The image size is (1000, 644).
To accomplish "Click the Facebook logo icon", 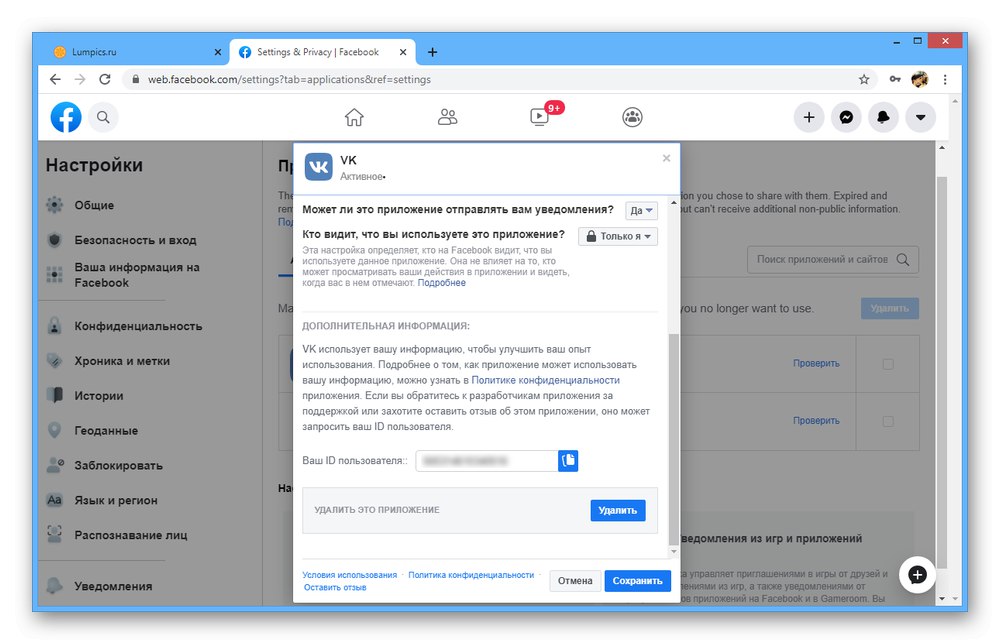I will [x=66, y=117].
